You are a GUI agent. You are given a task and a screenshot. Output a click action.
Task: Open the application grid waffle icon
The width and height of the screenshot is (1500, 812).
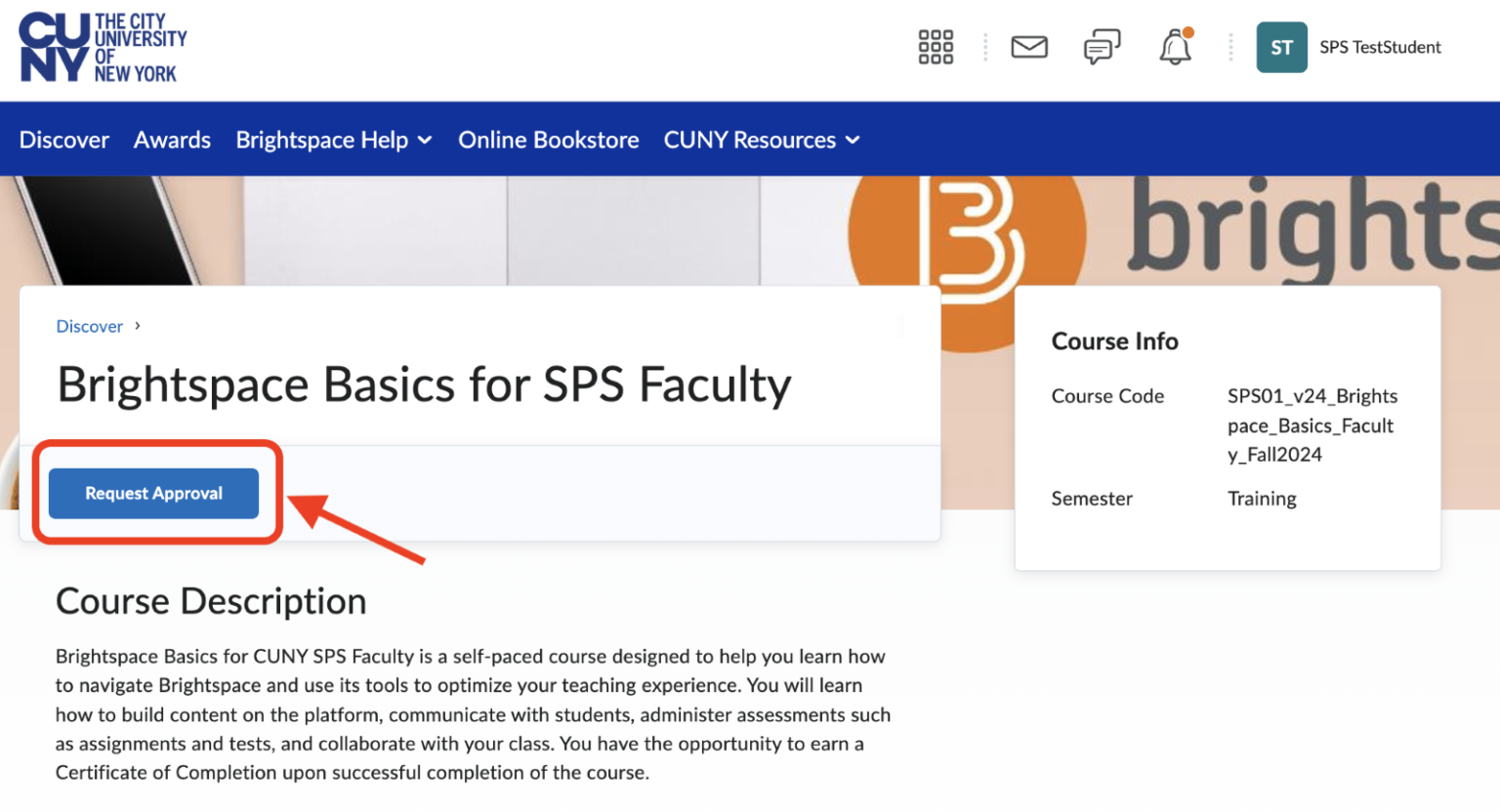(x=935, y=46)
